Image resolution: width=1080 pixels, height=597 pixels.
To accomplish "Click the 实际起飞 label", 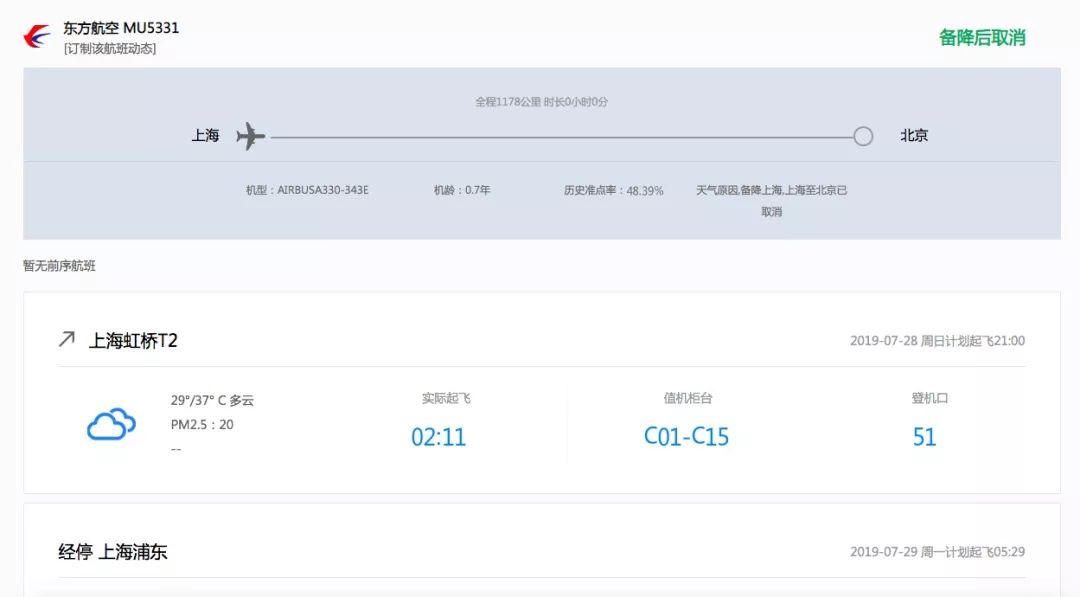I will click(446, 398).
